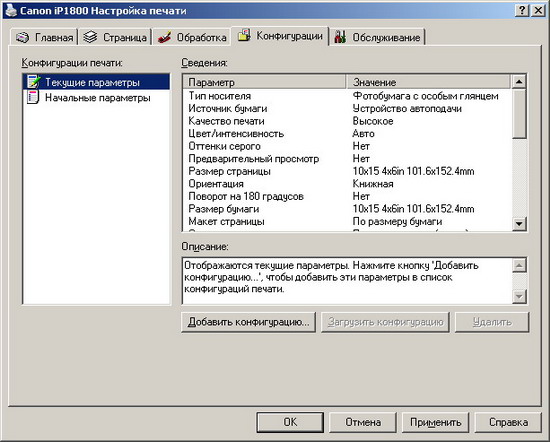Click the Параметр column header
Viewport: 550px width, 442px height.
click(x=264, y=82)
